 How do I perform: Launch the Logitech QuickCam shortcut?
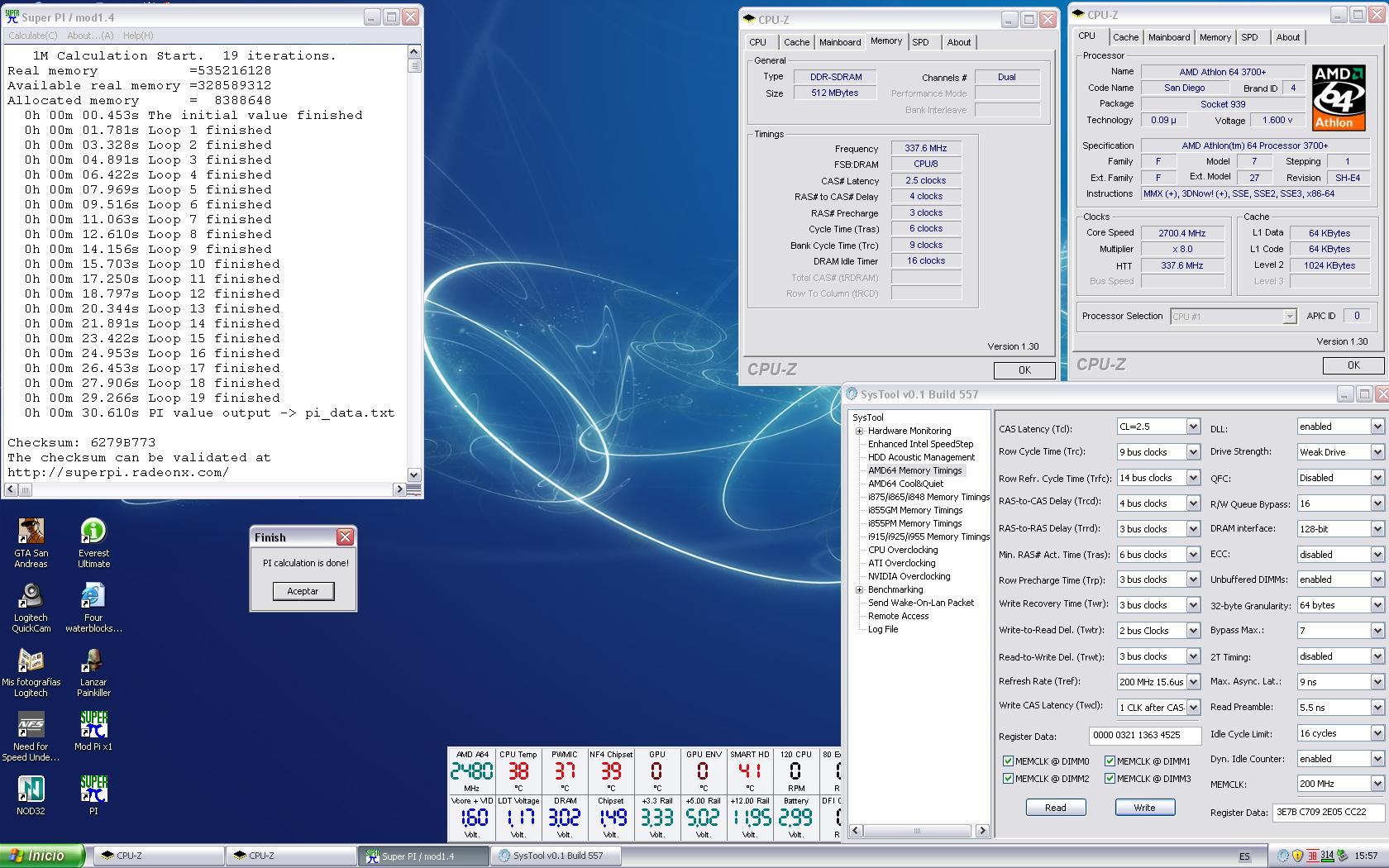31,597
